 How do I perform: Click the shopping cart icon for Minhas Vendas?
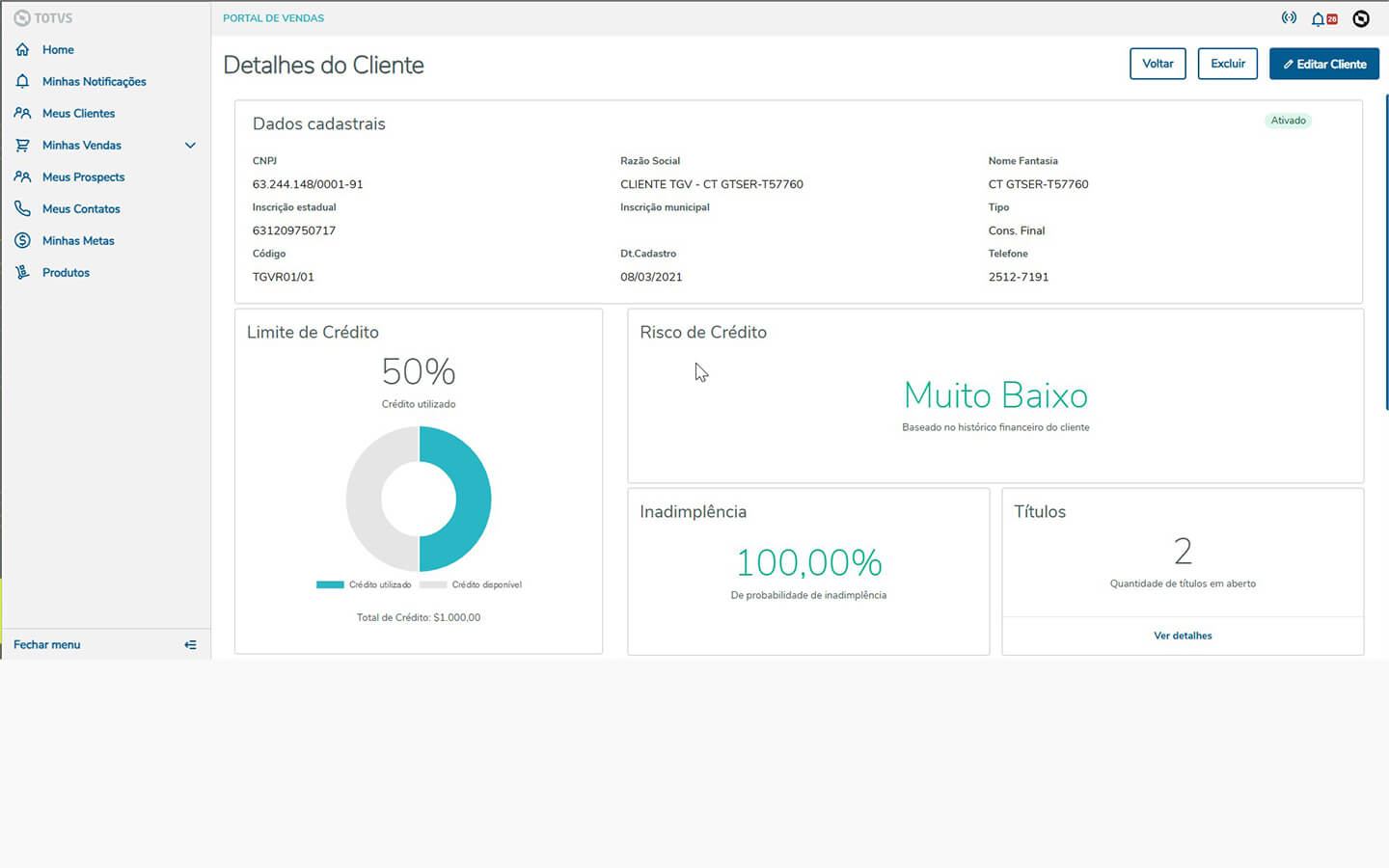coord(22,145)
